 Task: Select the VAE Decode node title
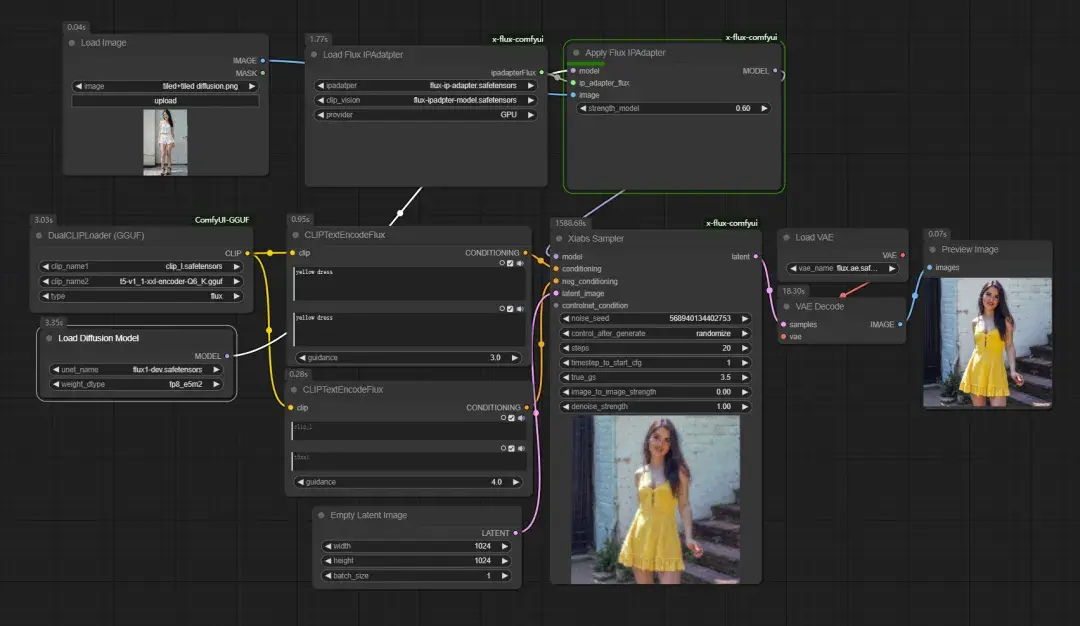(x=820, y=306)
